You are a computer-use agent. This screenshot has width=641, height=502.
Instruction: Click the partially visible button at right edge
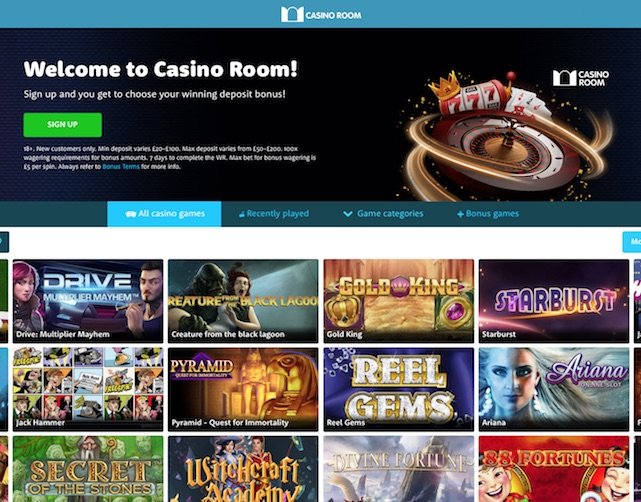click(632, 242)
